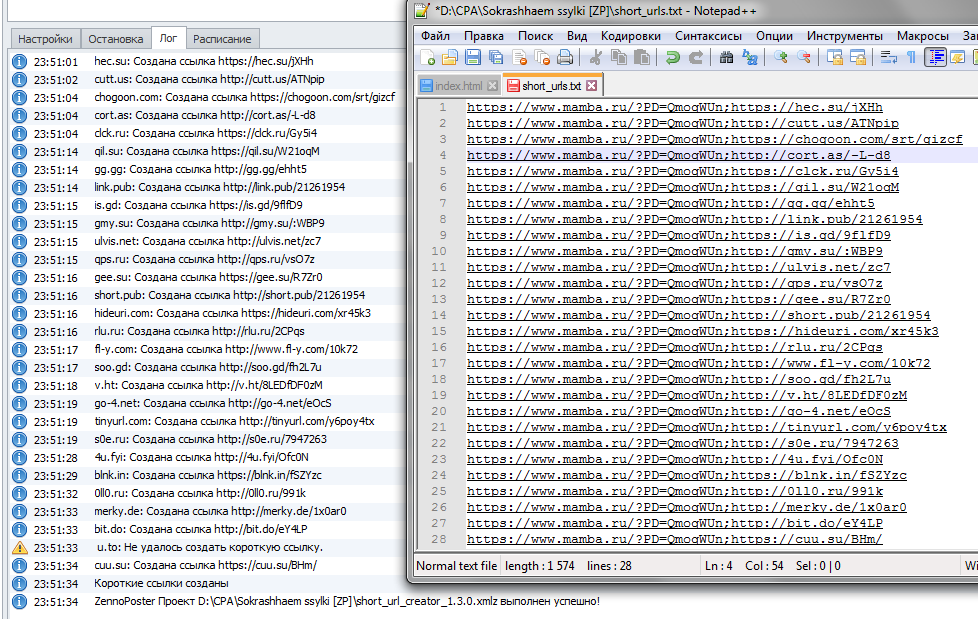Image resolution: width=978 pixels, height=619 pixels.
Task: Toggle word wrap in Notepad++
Action: point(888,57)
